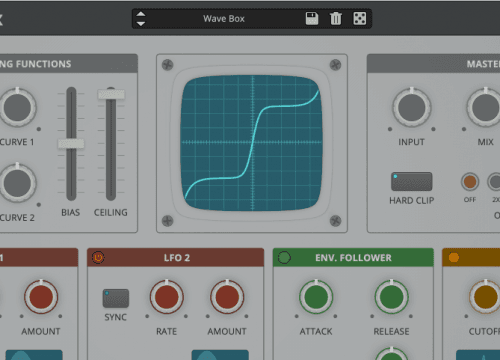The height and width of the screenshot is (360, 500).
Task: Toggle the orange filter section power button
Action: click(x=454, y=257)
